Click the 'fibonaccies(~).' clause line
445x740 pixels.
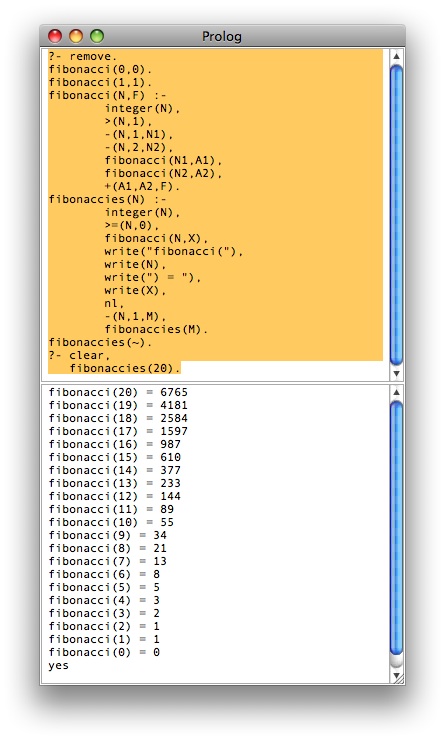[100, 342]
